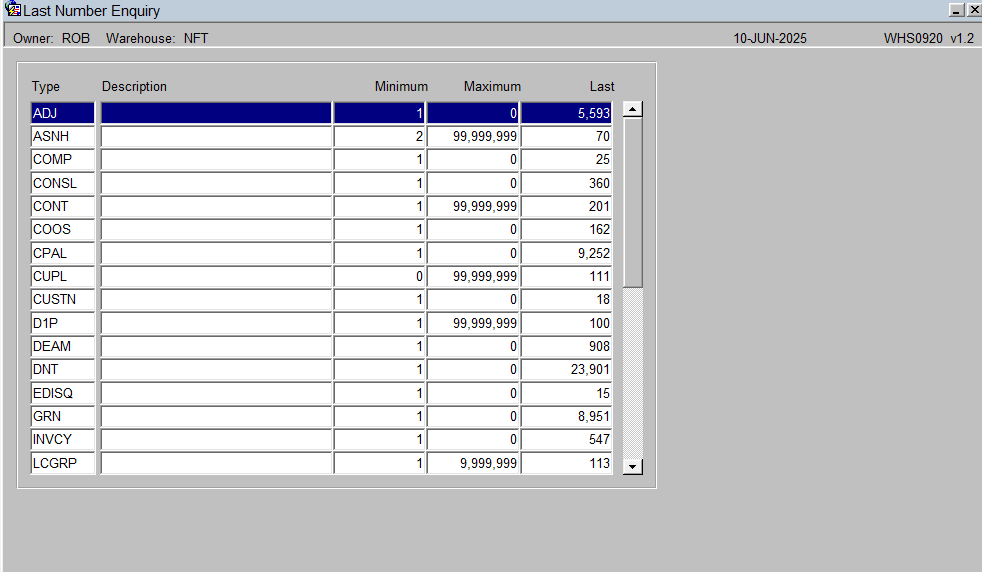Click the Last value 70 for ASNH
Viewport: 982px width, 572px height.
[567, 137]
